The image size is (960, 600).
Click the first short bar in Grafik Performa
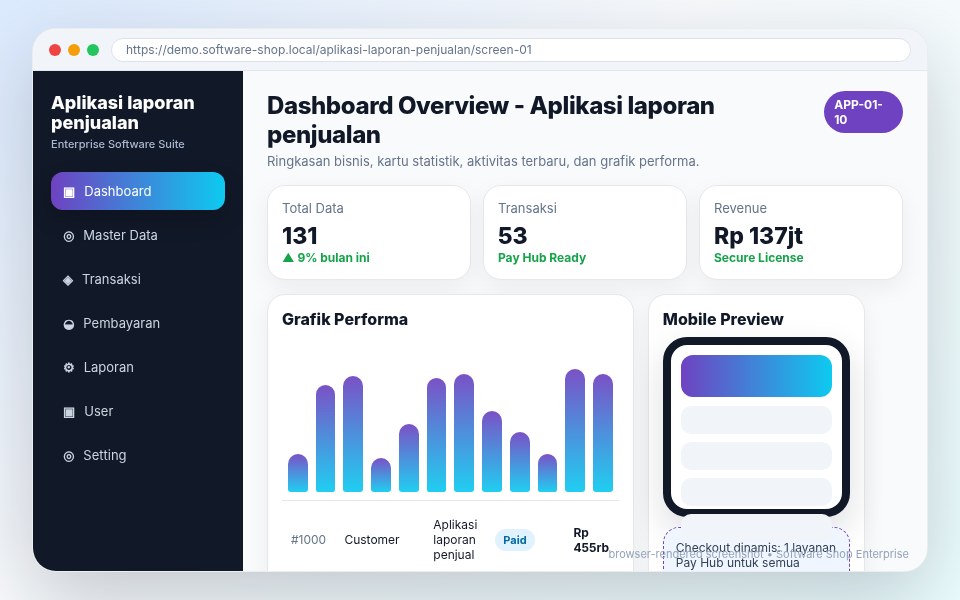click(298, 473)
